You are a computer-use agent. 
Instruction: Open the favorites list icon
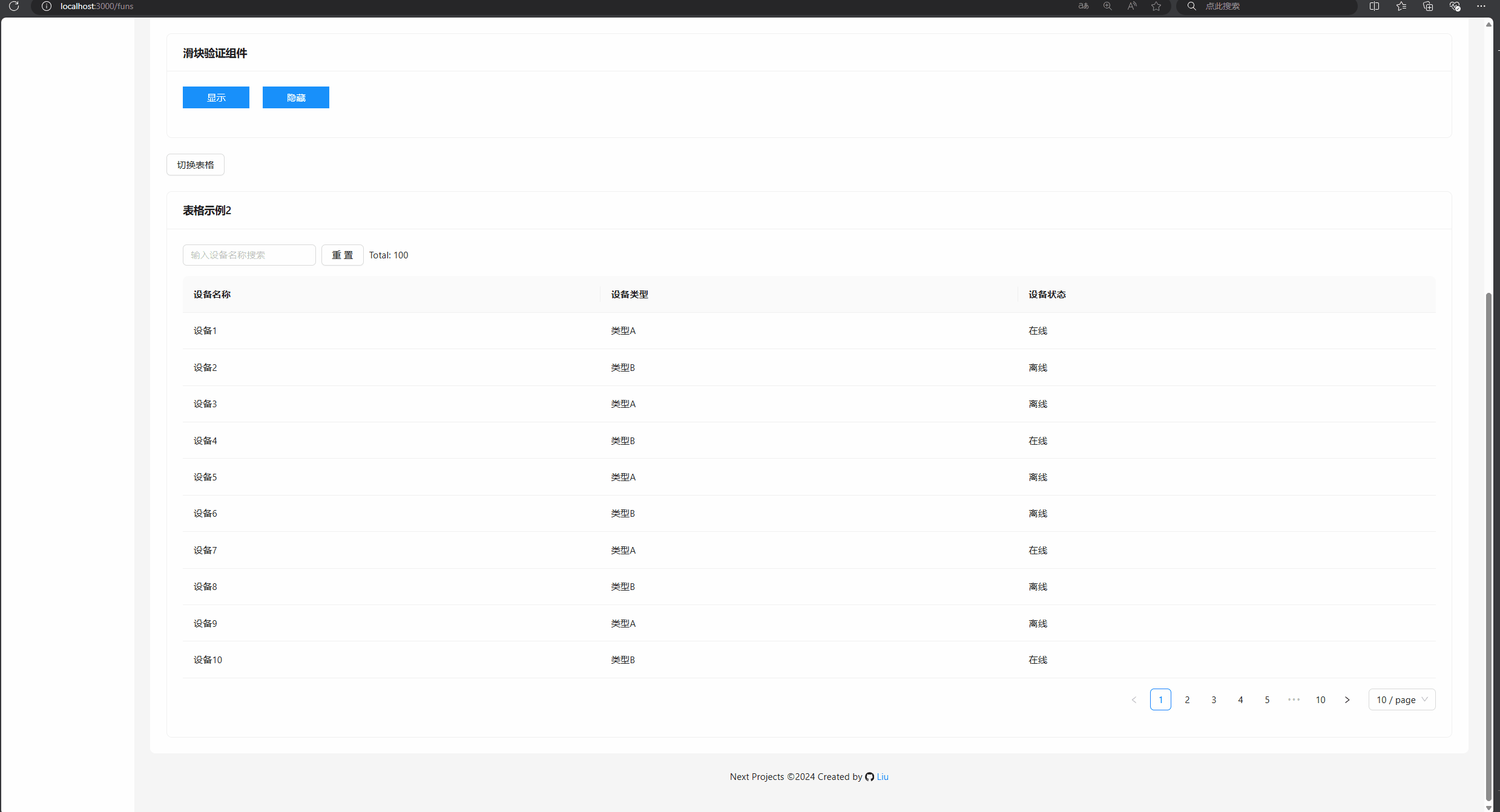1401,6
